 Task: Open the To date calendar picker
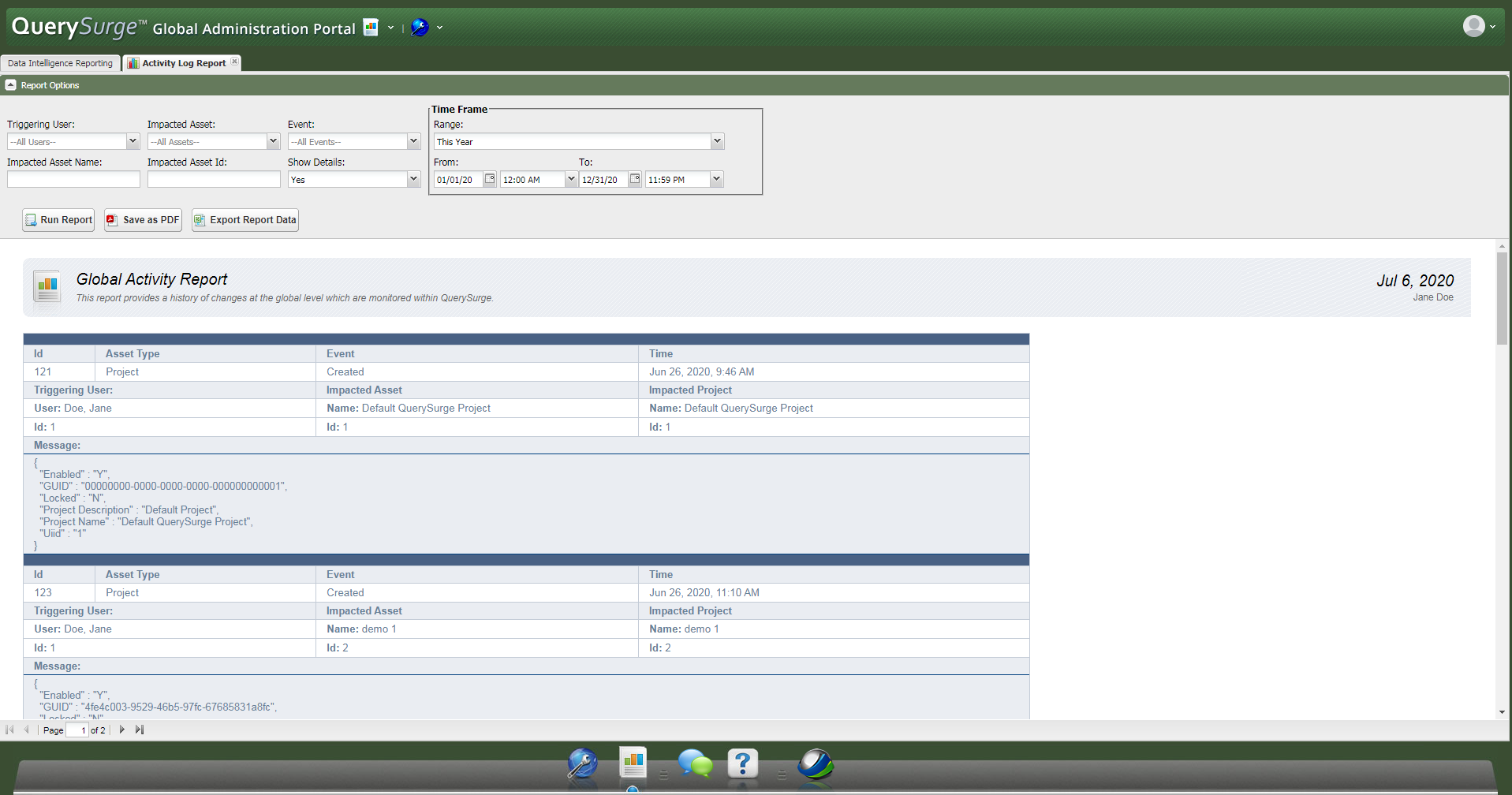point(635,179)
